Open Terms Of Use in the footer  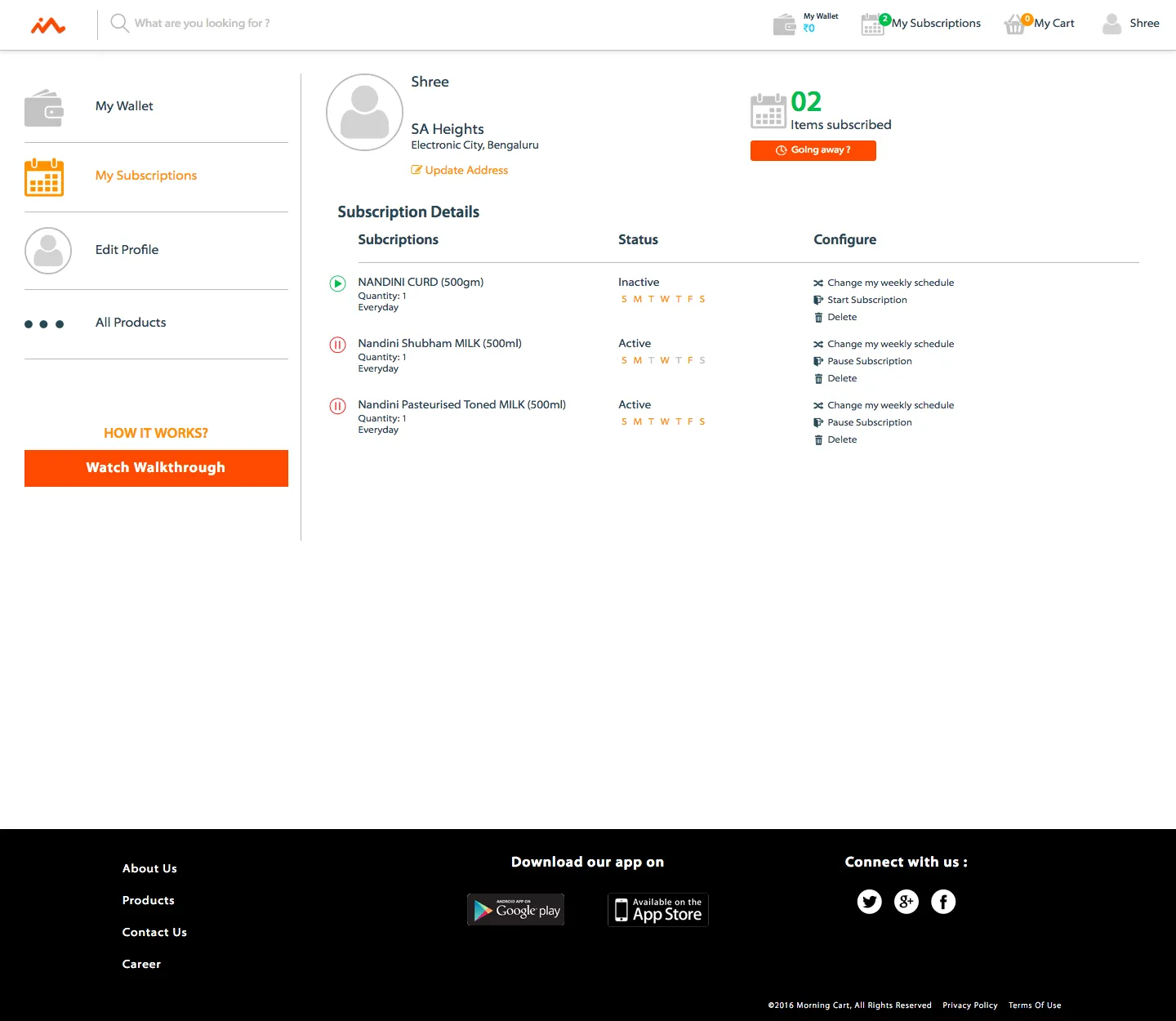[1035, 1005]
